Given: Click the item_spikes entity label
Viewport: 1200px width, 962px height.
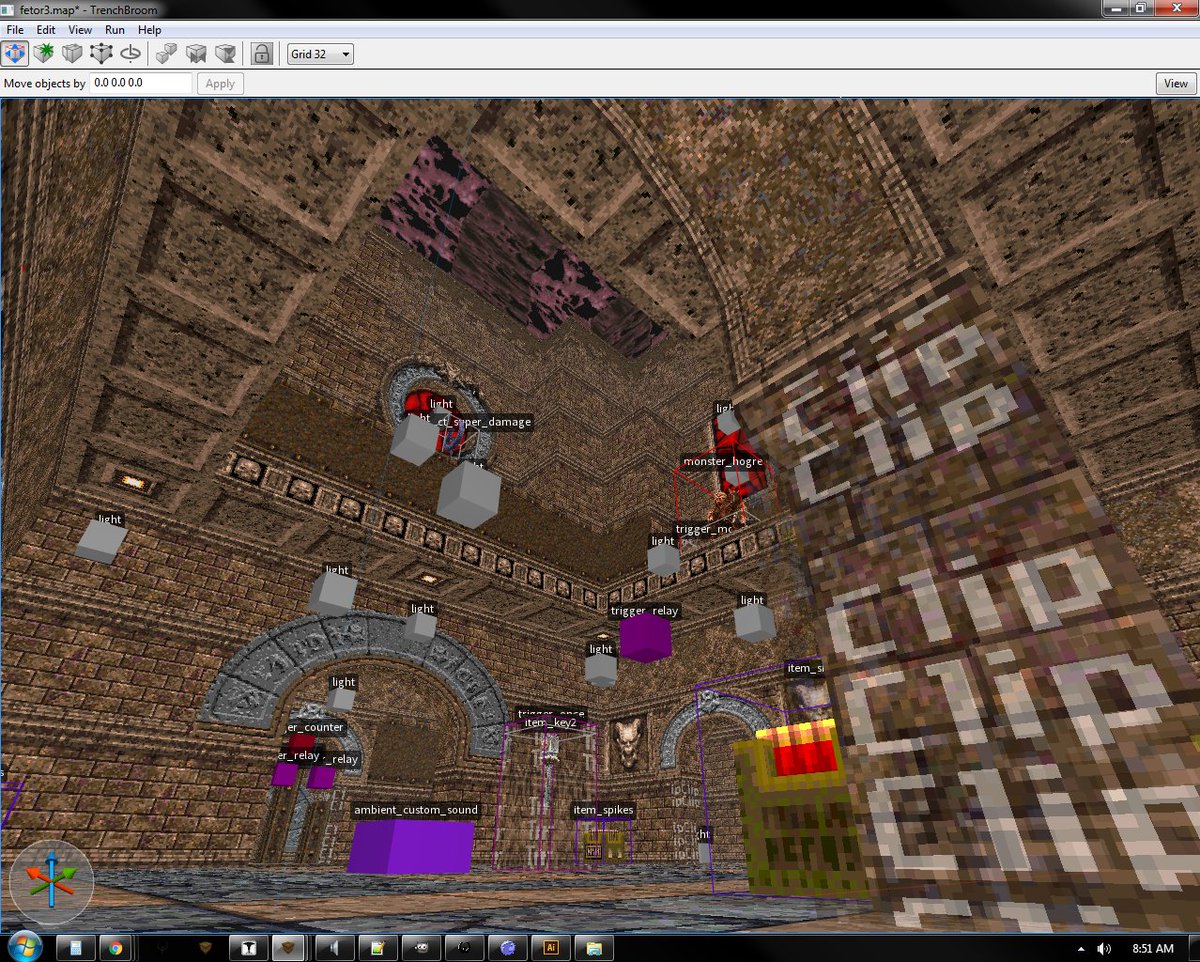Looking at the screenshot, I should point(604,810).
